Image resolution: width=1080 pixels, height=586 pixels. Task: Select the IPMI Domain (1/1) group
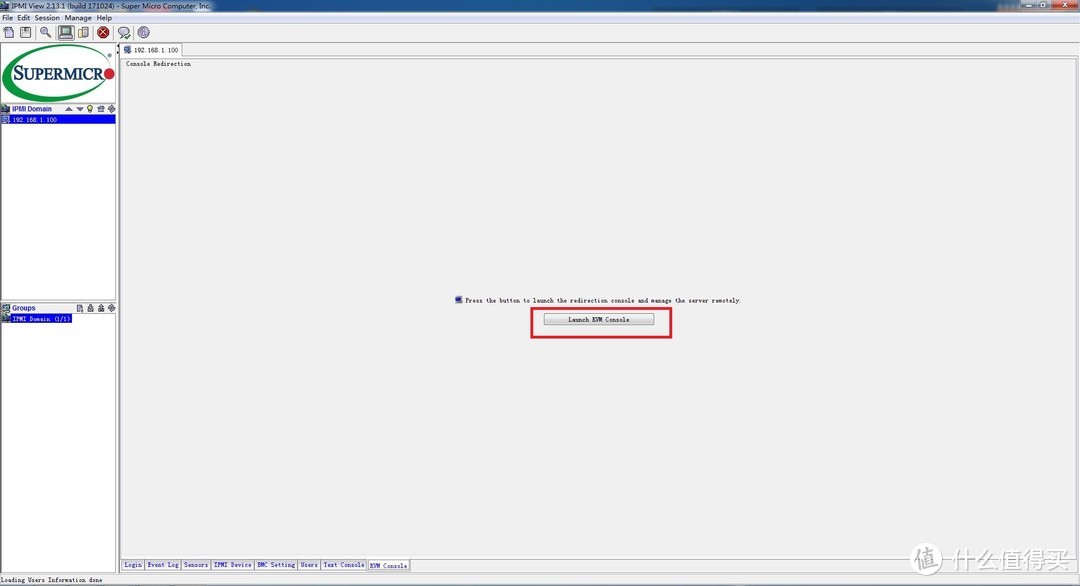coord(40,319)
